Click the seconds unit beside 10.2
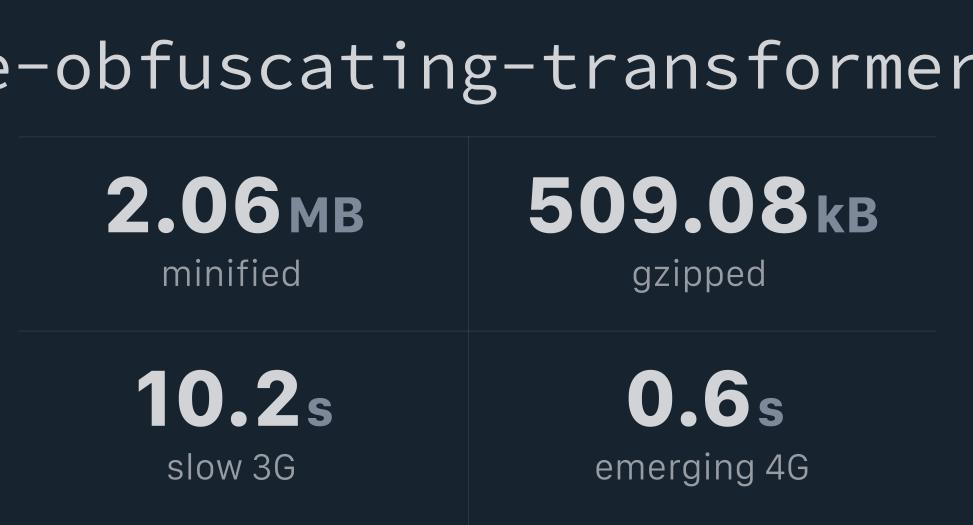 (320, 410)
